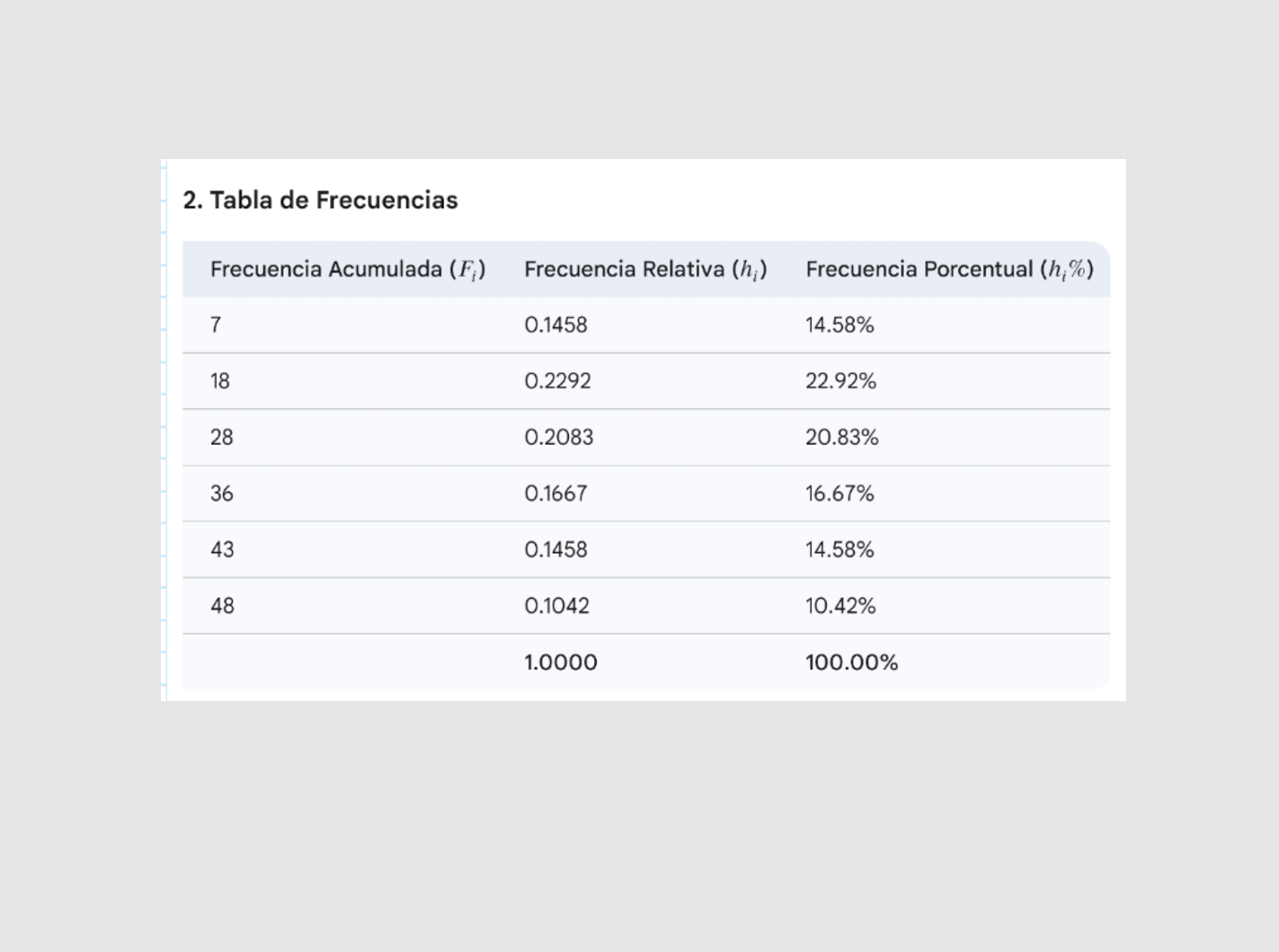Screen dimensions: 1279x952
Task: Click the "2. Tabla de Frecuencias" heading
Action: coord(320,200)
